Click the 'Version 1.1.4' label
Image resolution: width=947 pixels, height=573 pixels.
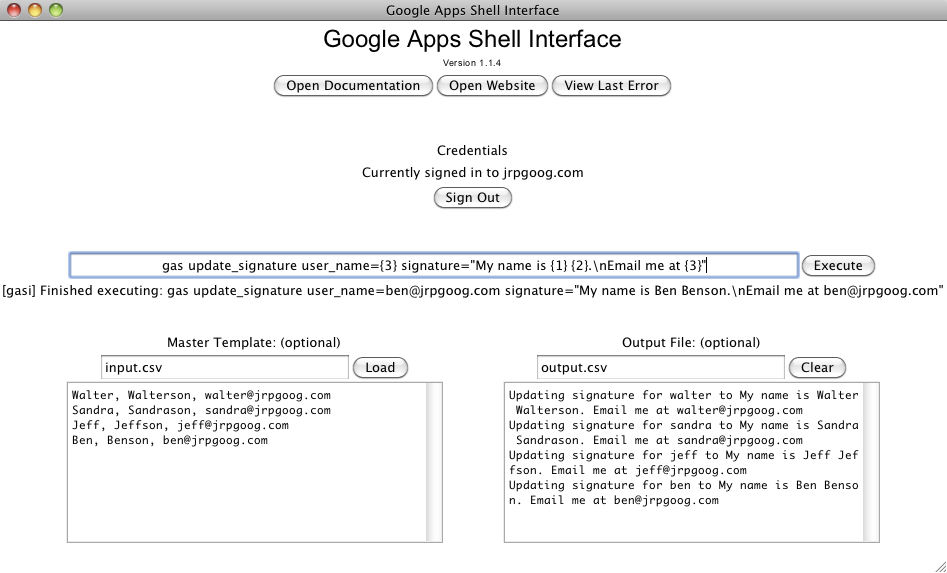472,63
